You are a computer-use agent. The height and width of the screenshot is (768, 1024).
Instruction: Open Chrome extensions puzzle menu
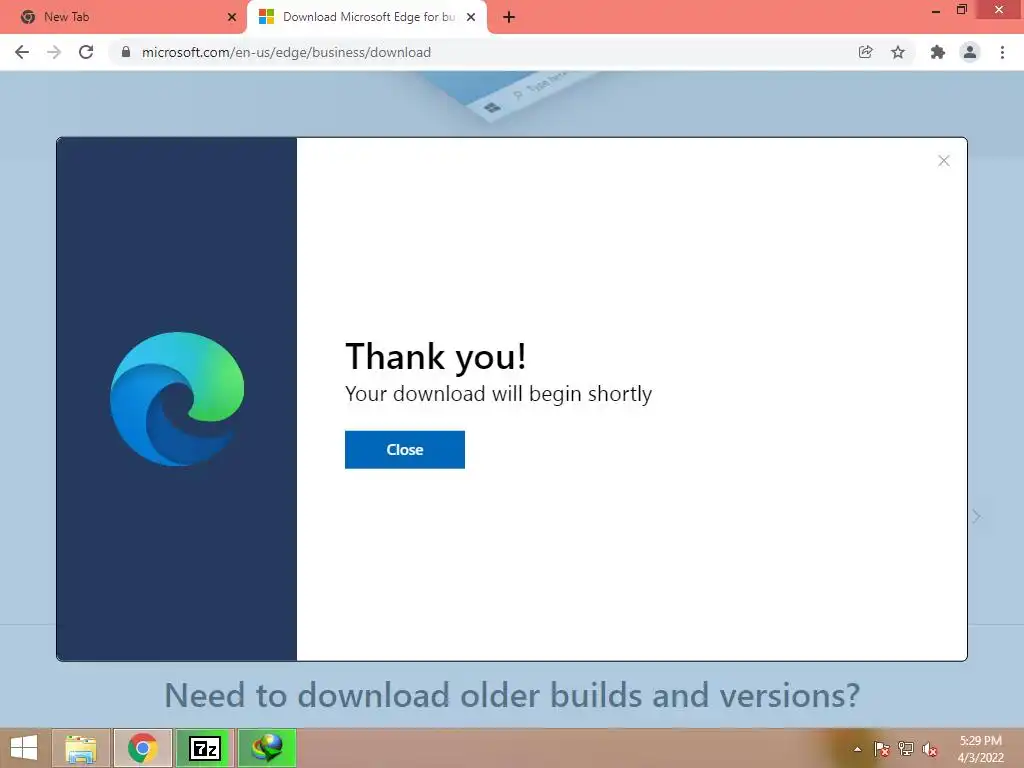pyautogui.click(x=938, y=52)
